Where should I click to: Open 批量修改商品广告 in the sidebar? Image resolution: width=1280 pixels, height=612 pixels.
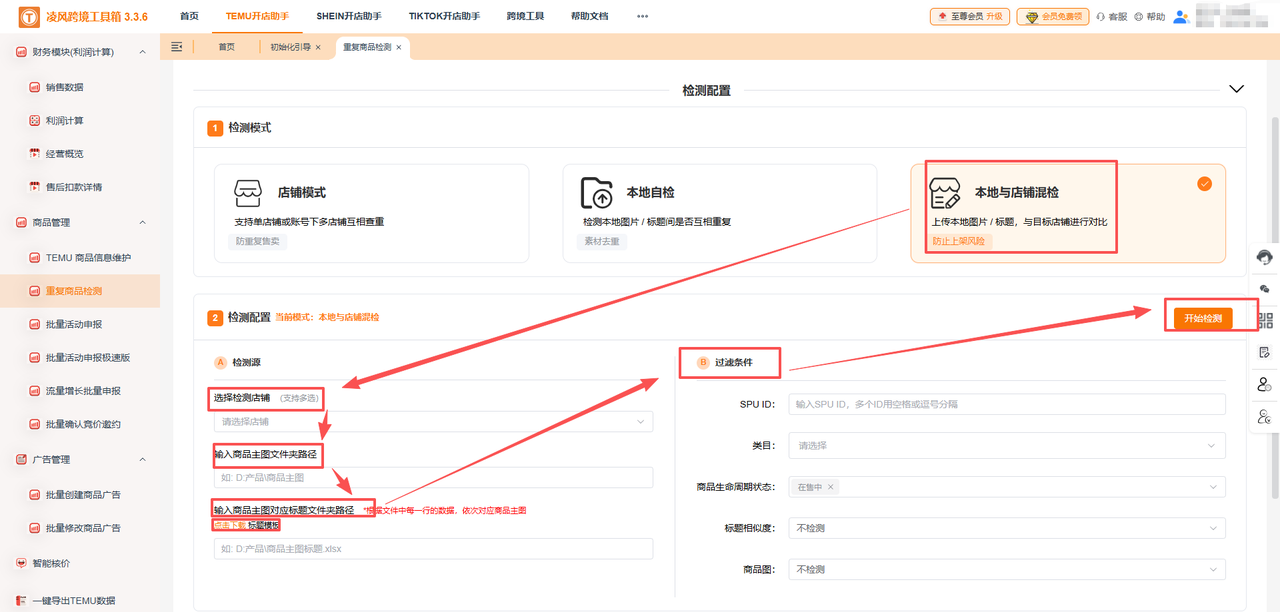(83, 527)
